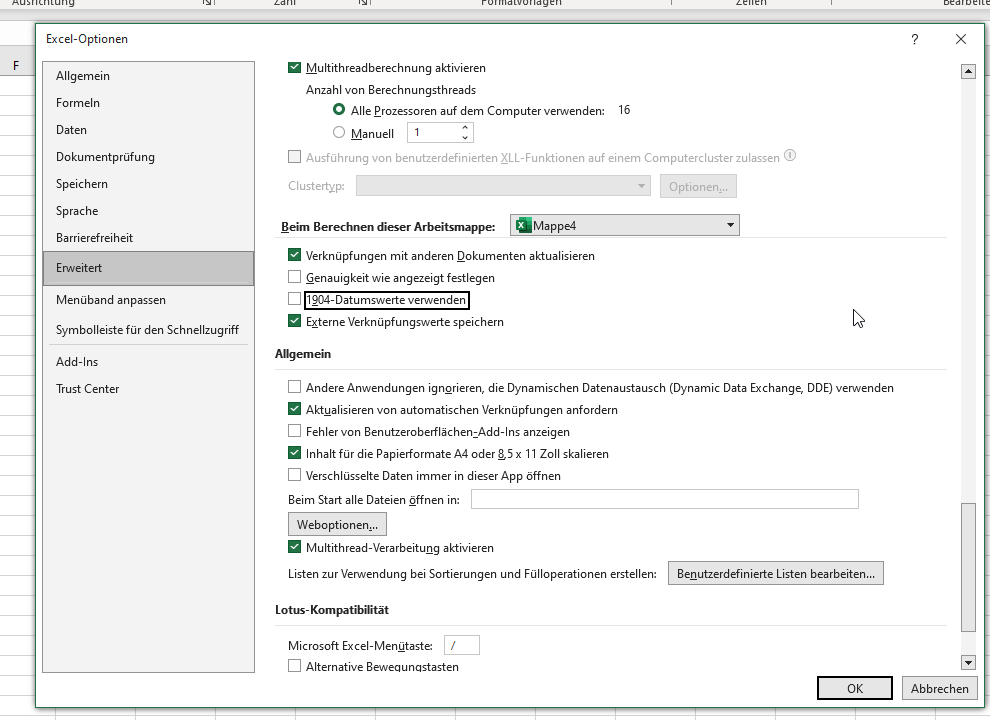990x720 pixels.
Task: Switch to the Formeln category
Action: [x=148, y=103]
